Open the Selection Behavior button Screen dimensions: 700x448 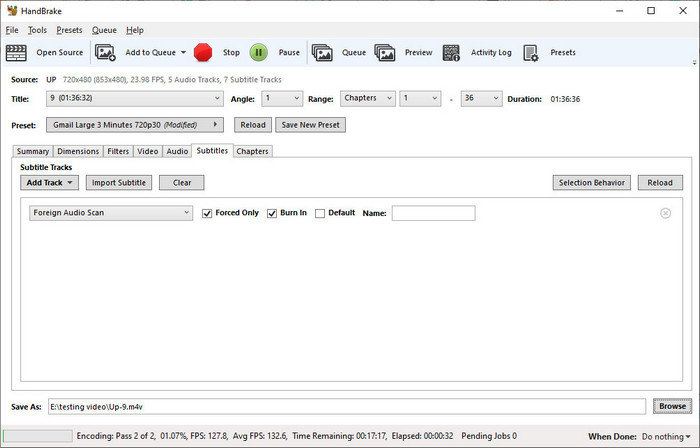[592, 183]
